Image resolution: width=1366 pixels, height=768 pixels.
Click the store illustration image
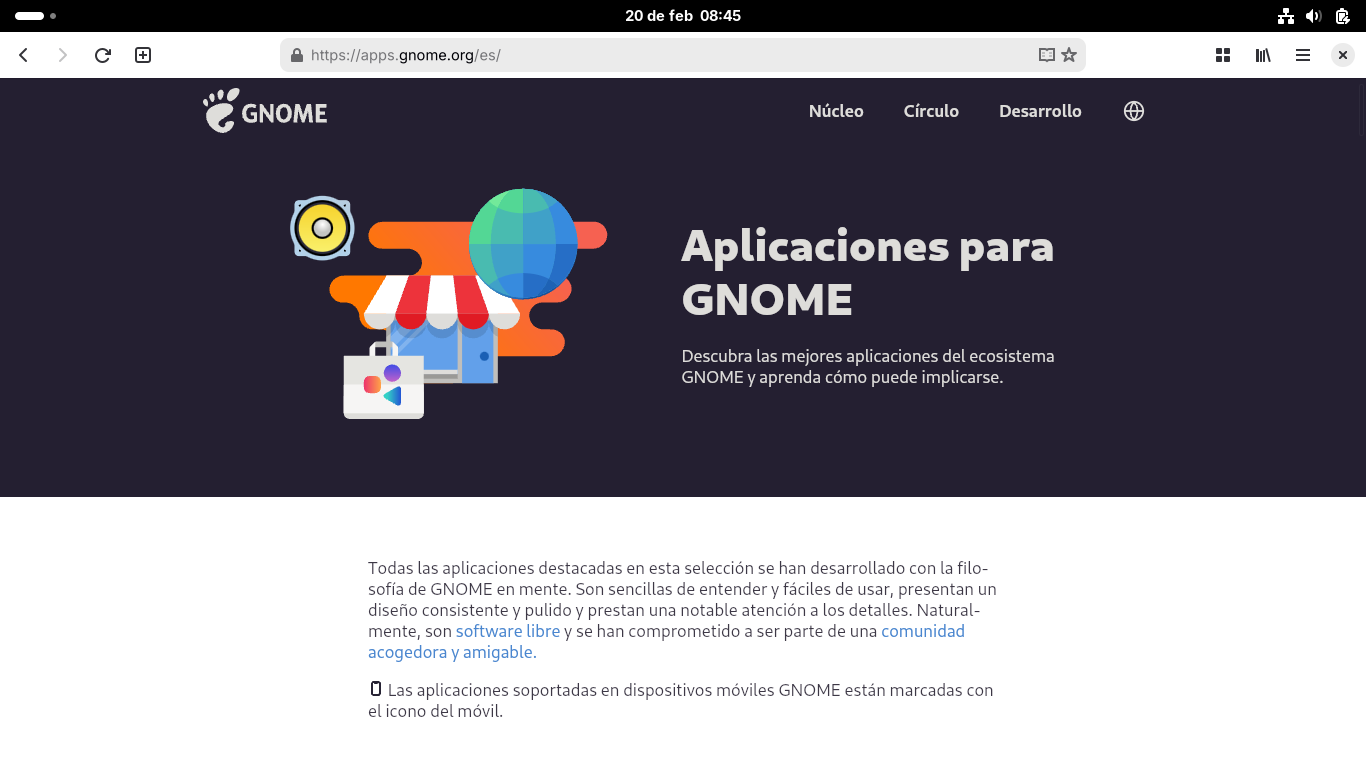[449, 303]
